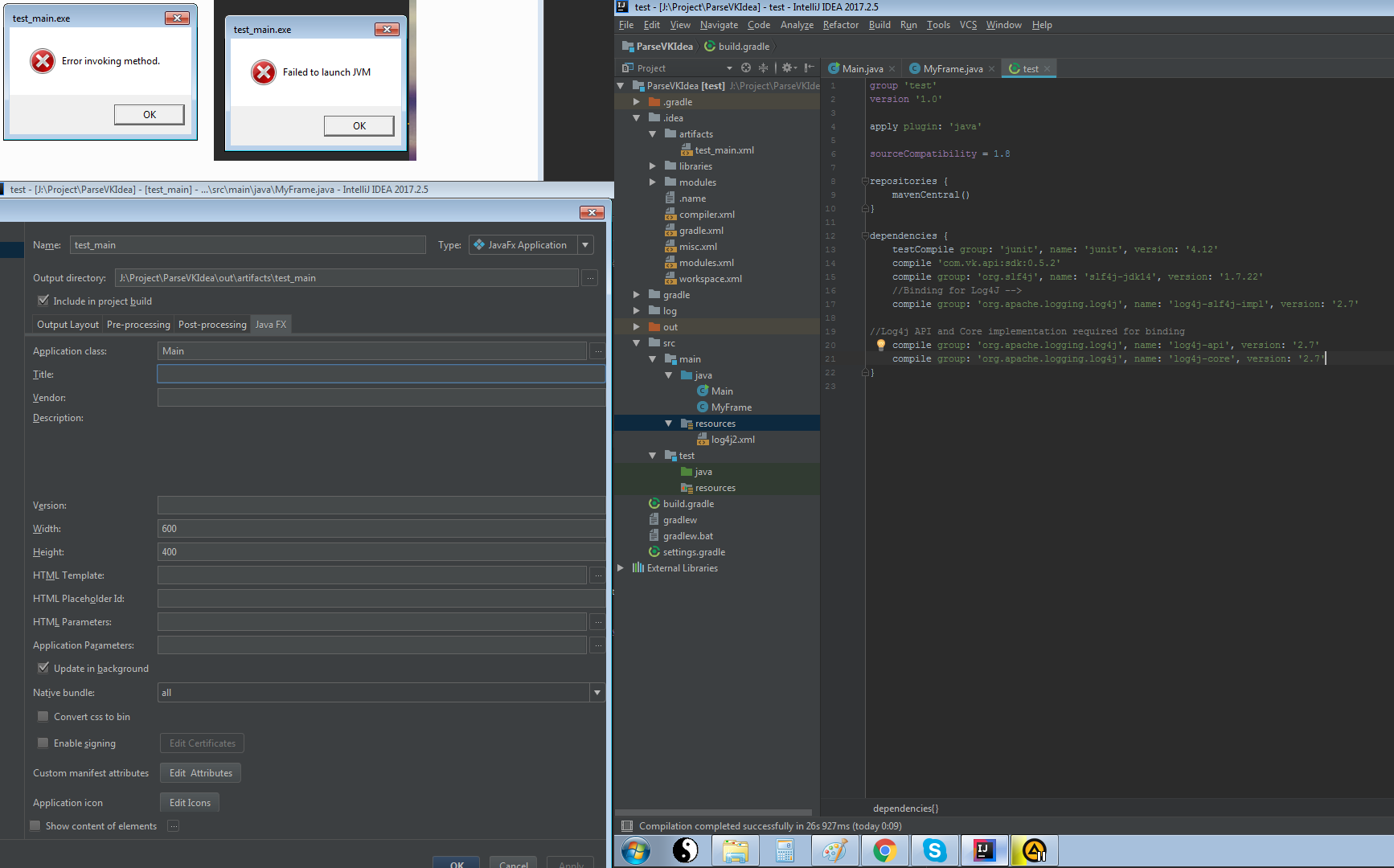Open the Refactor menu
Screen dimensions: 1394x868
pos(840,25)
